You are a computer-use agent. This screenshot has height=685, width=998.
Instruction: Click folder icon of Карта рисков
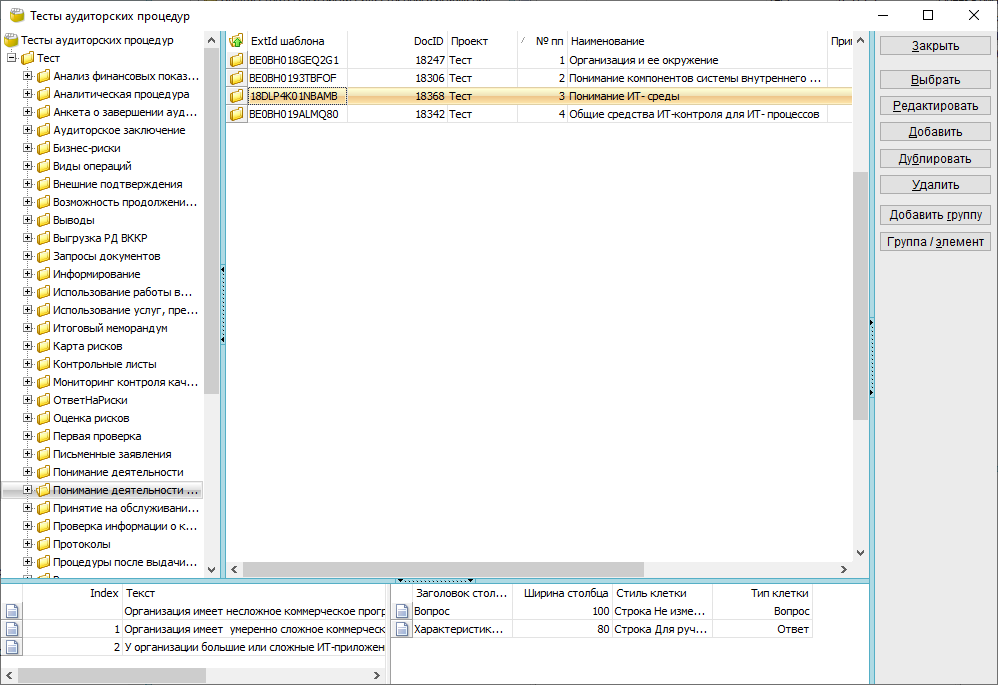[x=43, y=346]
